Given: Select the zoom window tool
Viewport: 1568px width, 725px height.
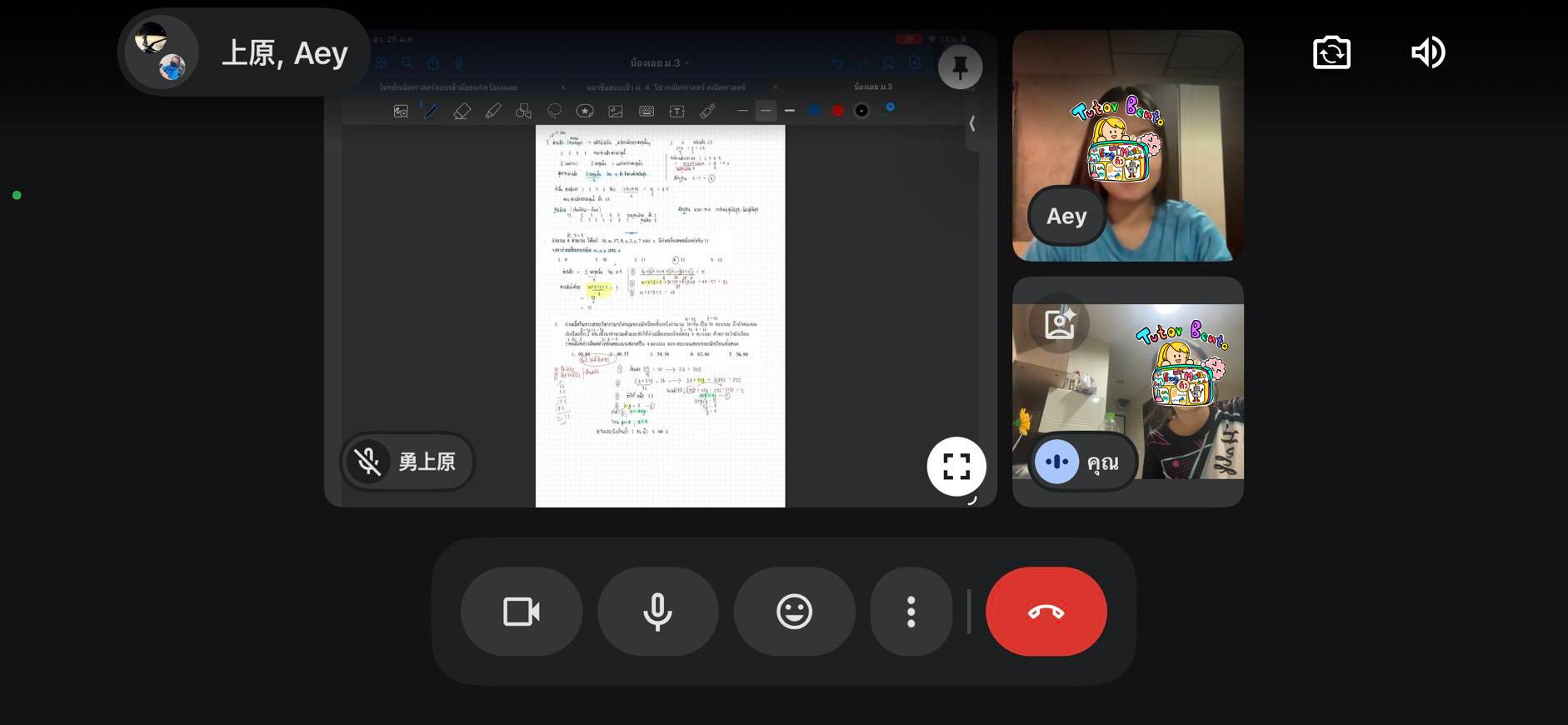Looking at the screenshot, I should pyautogui.click(x=401, y=111).
